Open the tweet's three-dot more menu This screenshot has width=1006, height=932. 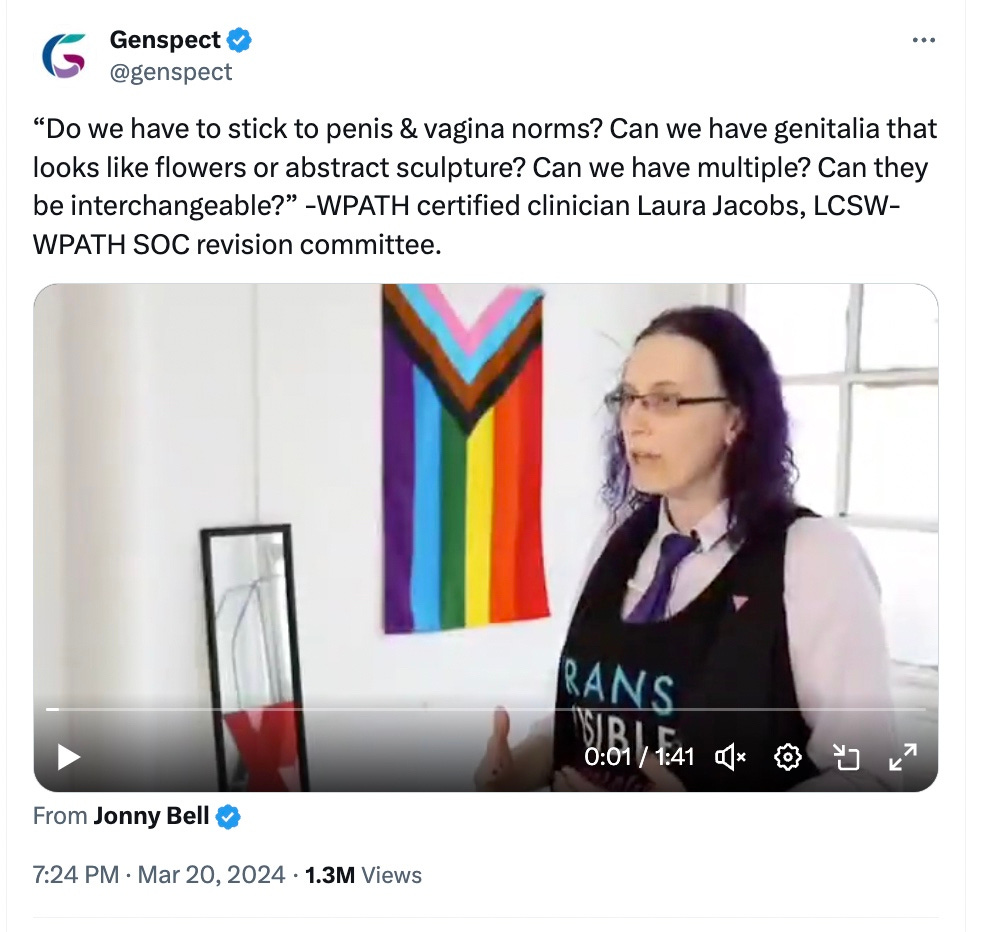(x=923, y=40)
